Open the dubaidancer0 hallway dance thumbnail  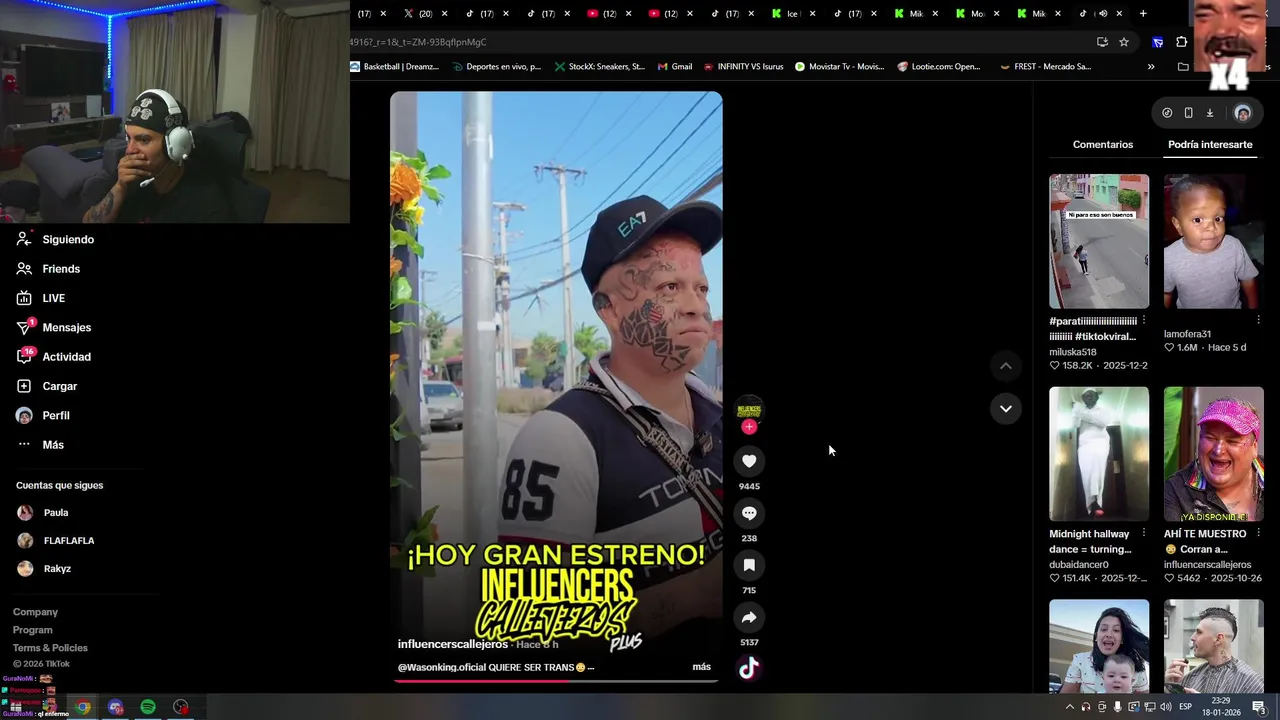point(1099,454)
